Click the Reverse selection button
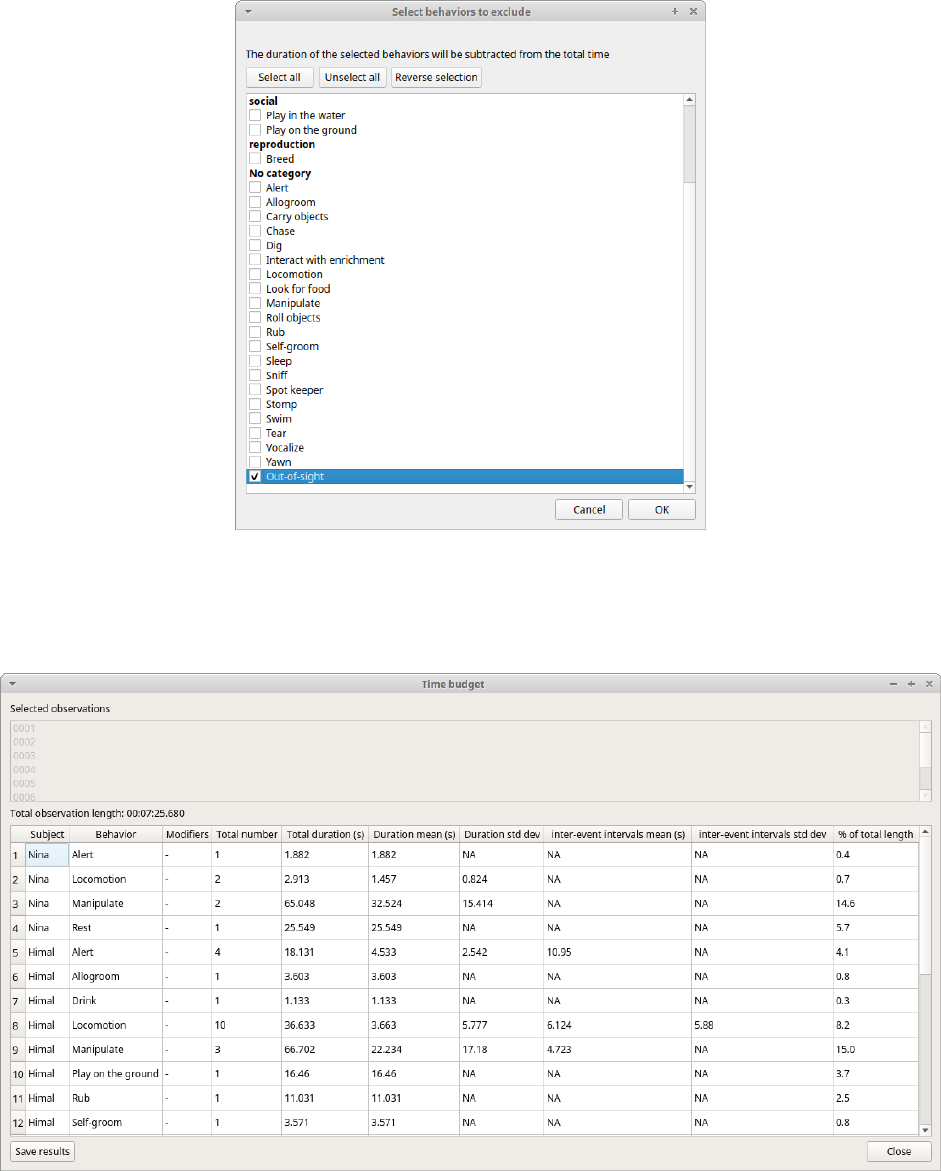Viewport: 941px width, 1171px height. pos(436,77)
